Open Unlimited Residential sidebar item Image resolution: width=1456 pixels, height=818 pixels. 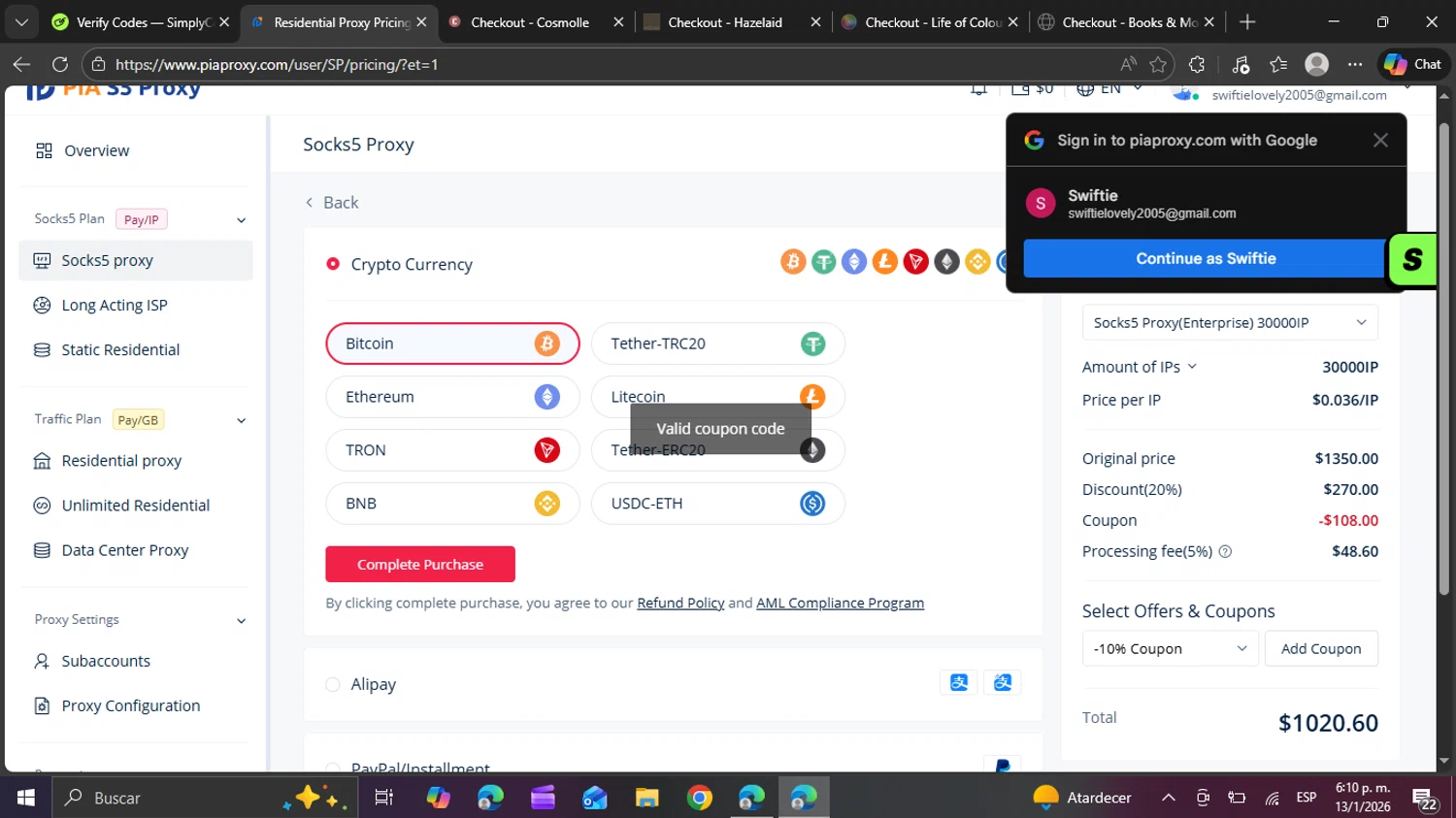click(136, 506)
